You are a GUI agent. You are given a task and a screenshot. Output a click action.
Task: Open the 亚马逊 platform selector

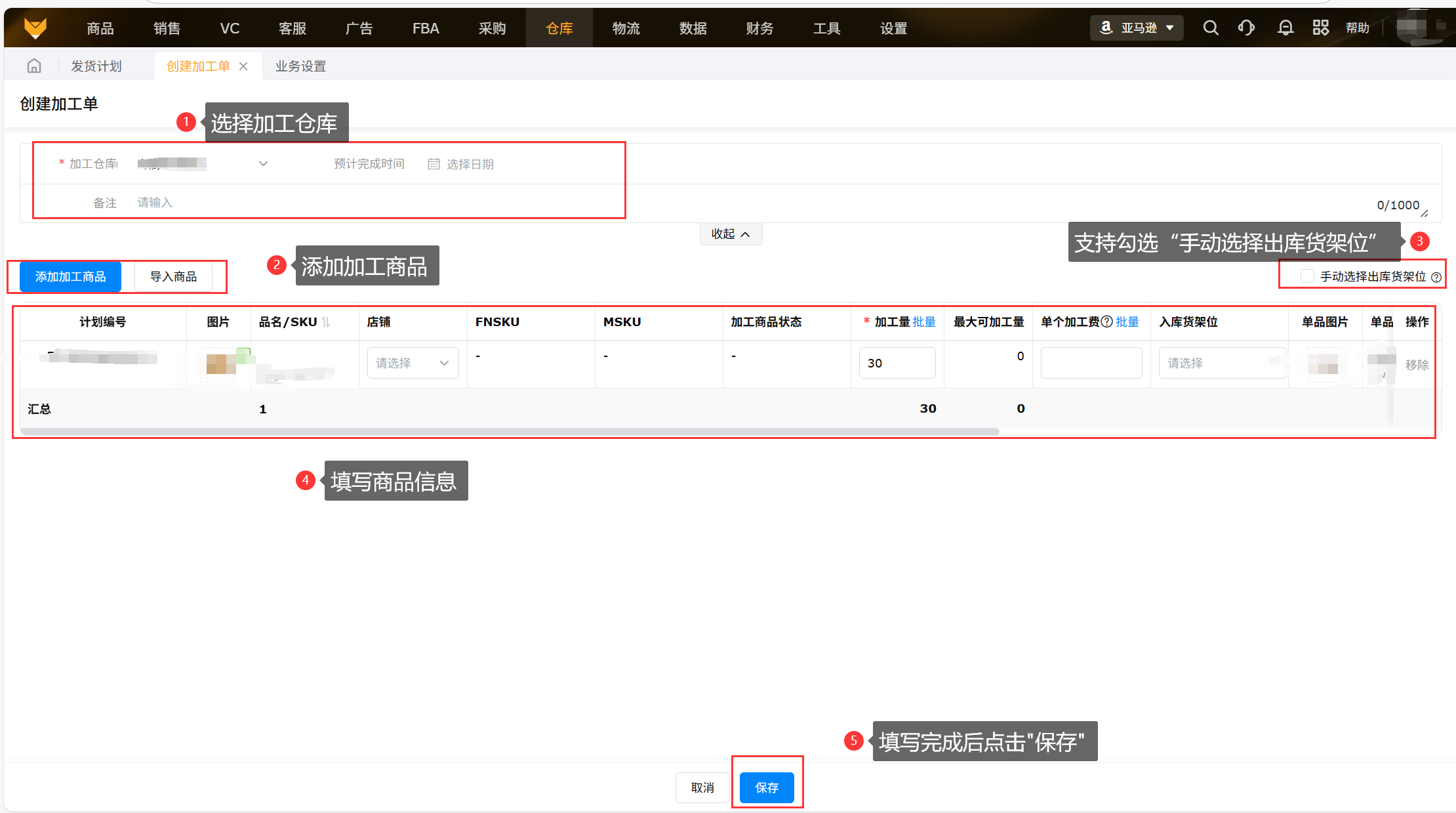1137,28
